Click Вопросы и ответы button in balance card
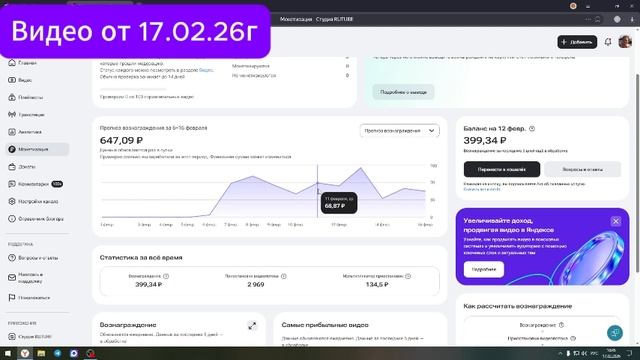This screenshot has height=360, width=640. [582, 169]
